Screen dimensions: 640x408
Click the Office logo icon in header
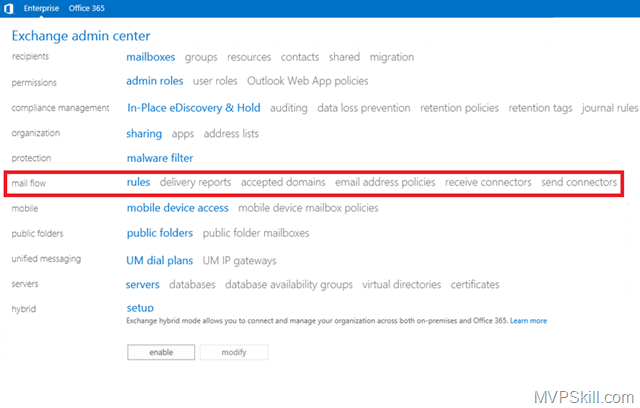[x=8, y=8]
